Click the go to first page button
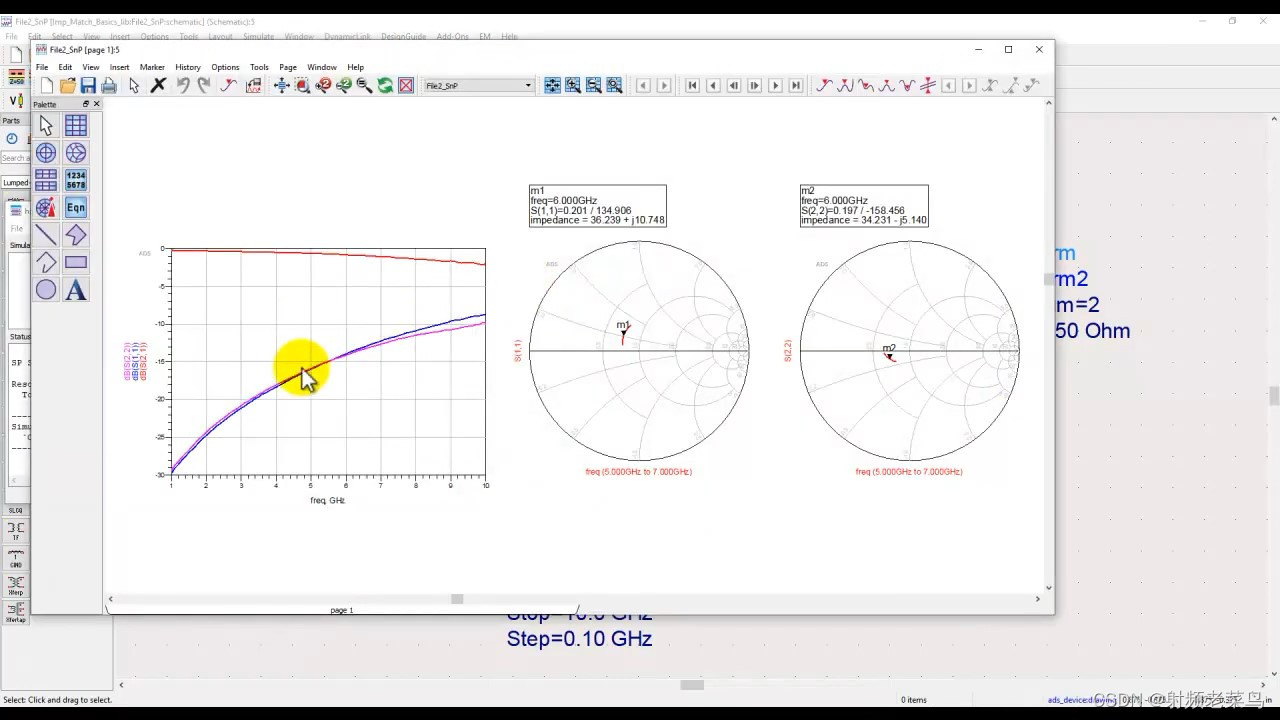 pos(692,86)
